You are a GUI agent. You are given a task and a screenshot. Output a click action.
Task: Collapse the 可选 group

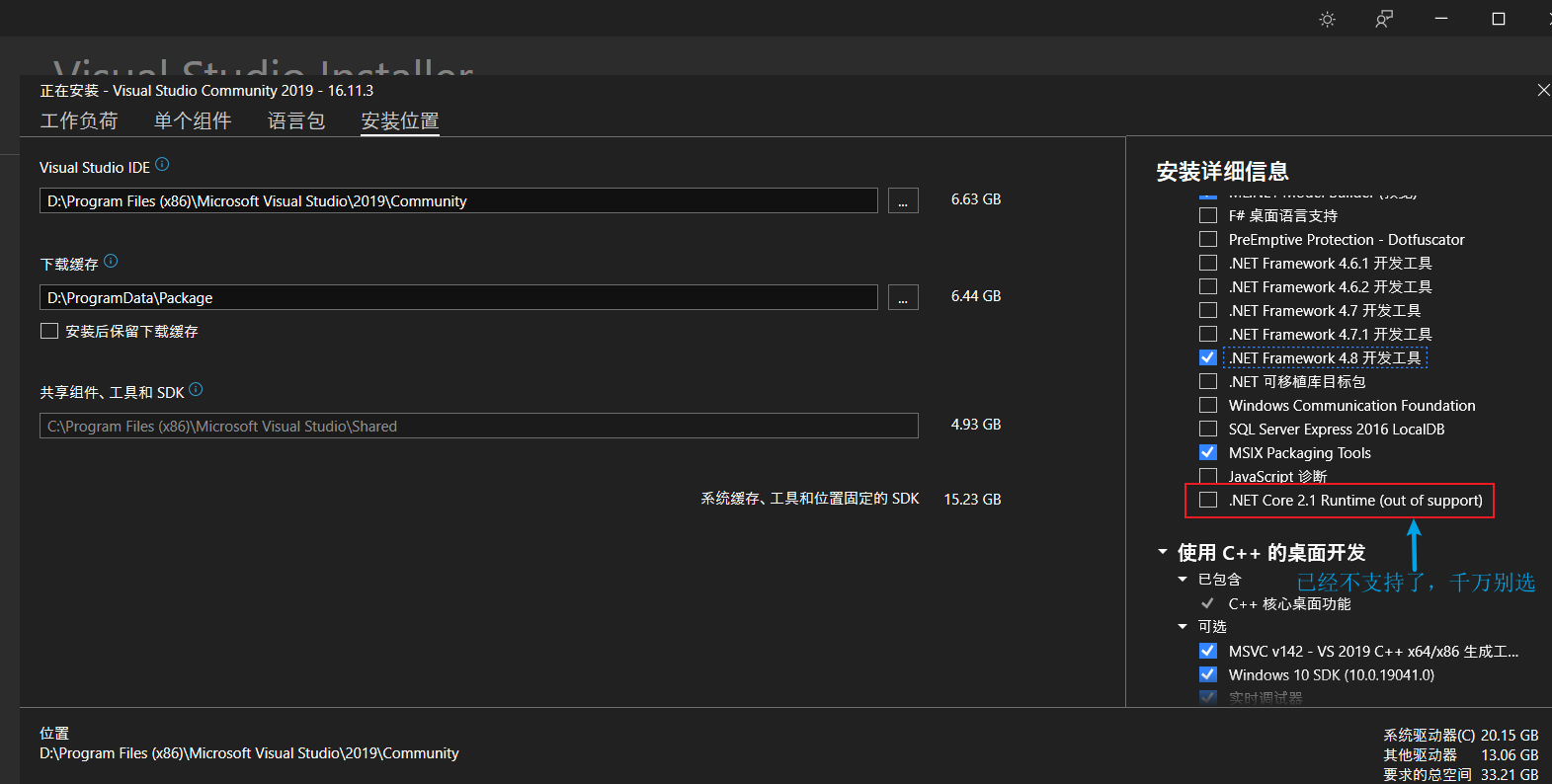[1183, 627]
